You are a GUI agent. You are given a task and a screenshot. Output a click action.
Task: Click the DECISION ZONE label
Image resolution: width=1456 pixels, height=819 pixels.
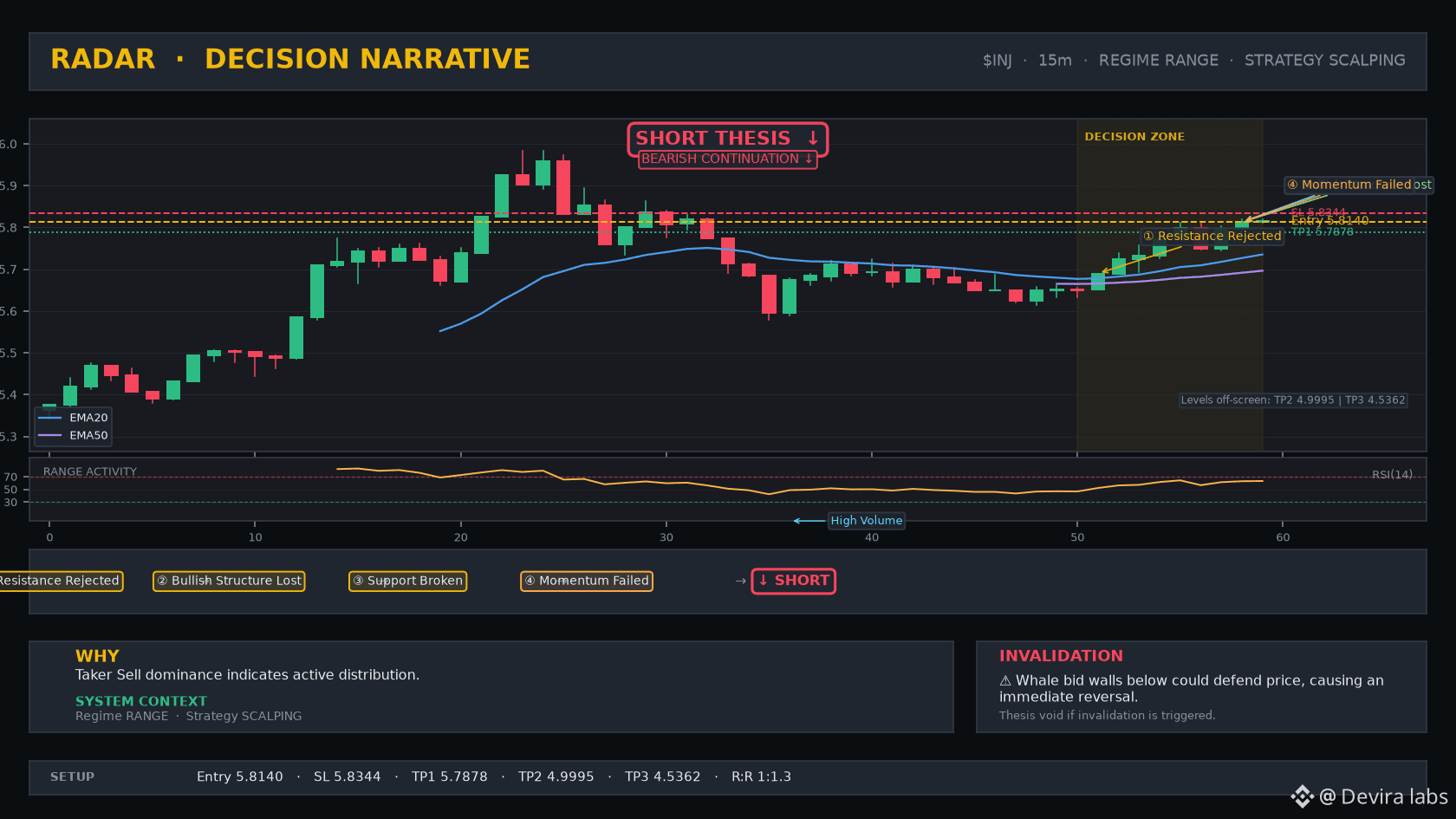tap(1134, 137)
